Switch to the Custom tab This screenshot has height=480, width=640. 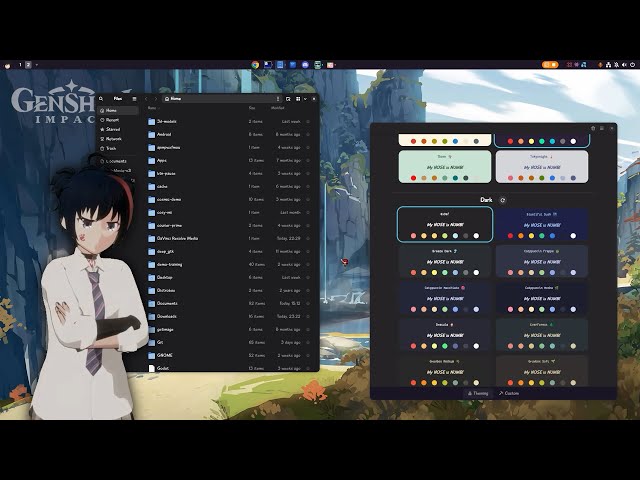pyautogui.click(x=509, y=393)
